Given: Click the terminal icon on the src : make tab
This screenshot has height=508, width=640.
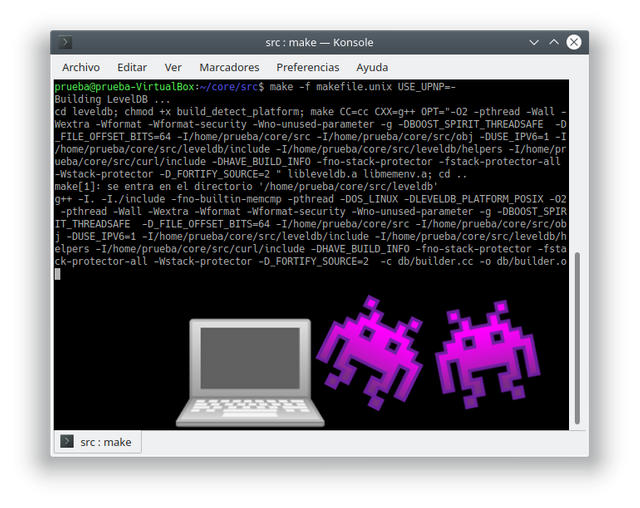Looking at the screenshot, I should (x=67, y=441).
